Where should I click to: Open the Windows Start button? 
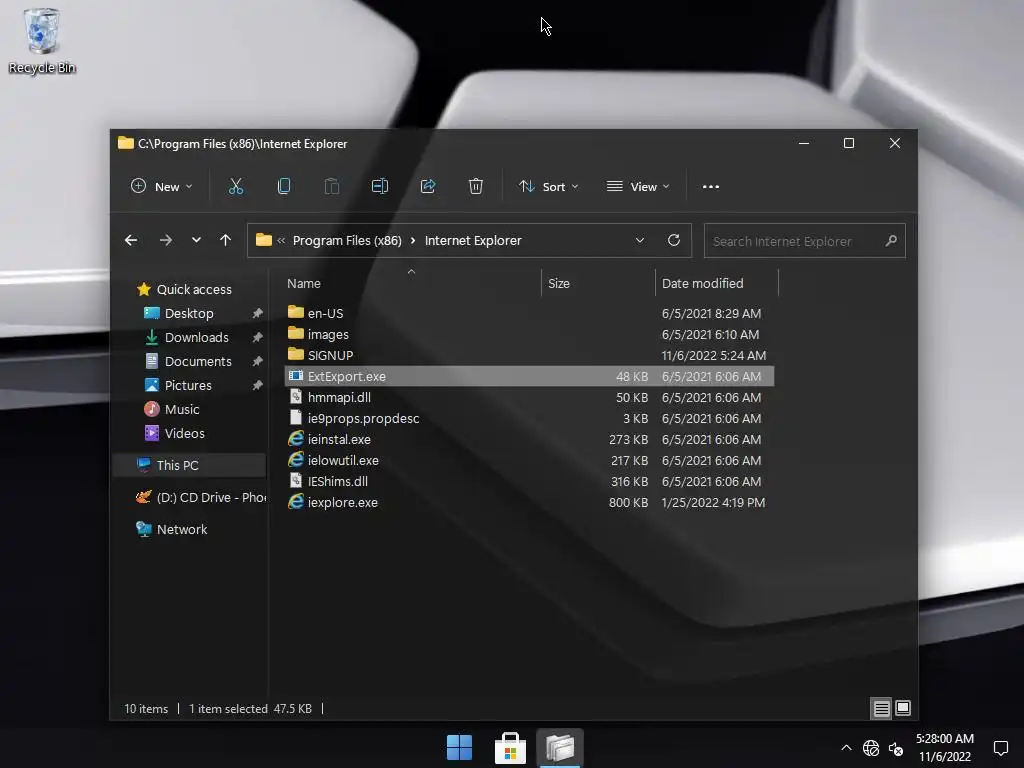pyautogui.click(x=460, y=748)
